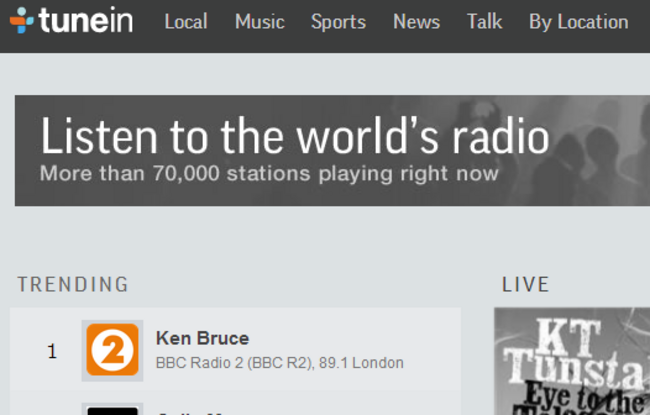Open the News menu item
Viewport: 650px width, 415px height.
click(416, 22)
